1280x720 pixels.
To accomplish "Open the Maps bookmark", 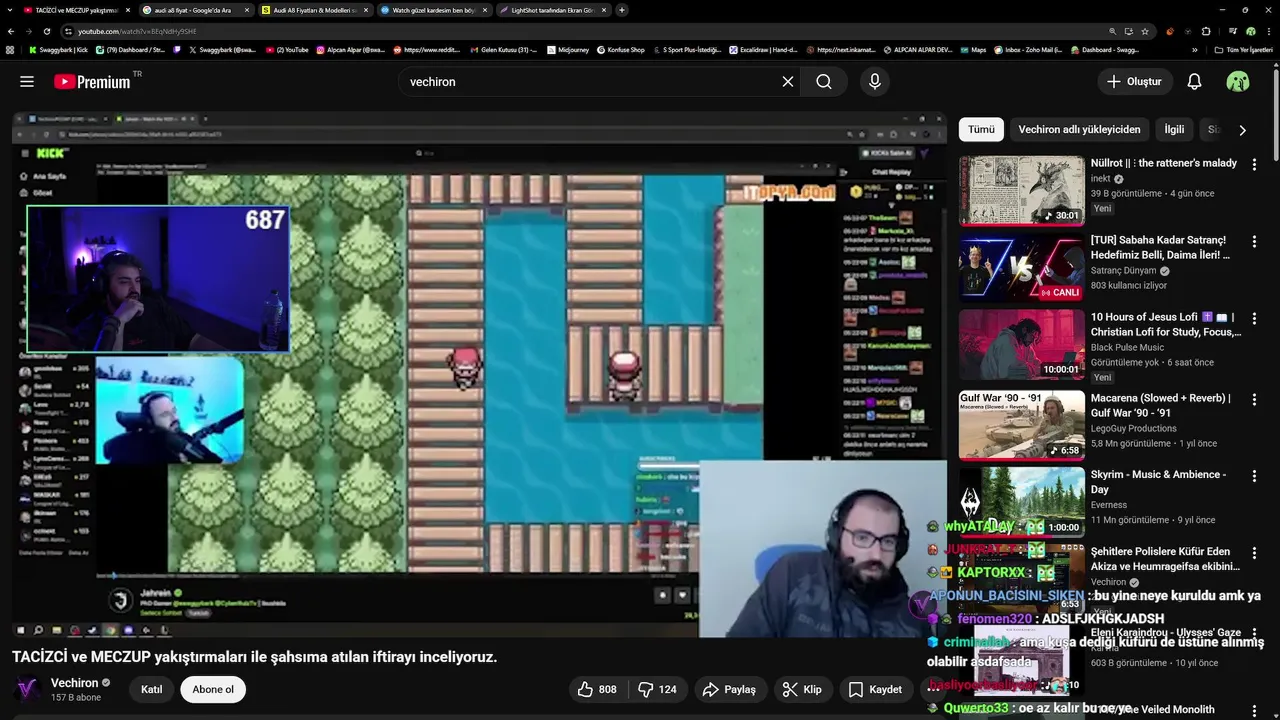I will point(972,49).
